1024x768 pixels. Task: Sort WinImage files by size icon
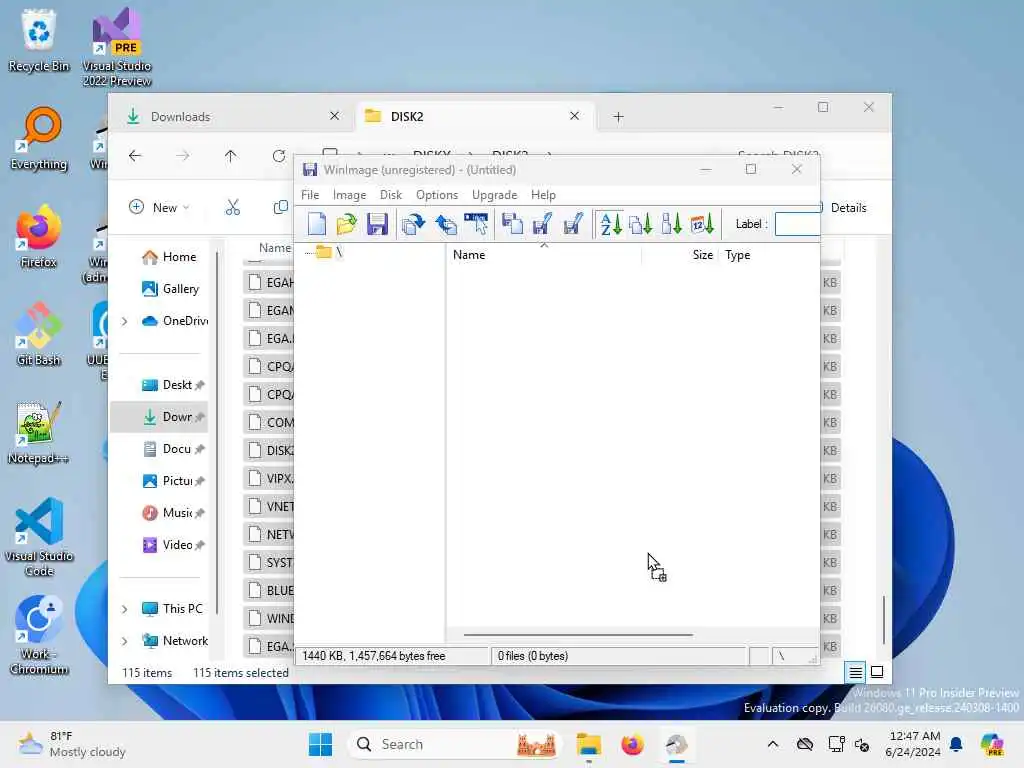(671, 224)
